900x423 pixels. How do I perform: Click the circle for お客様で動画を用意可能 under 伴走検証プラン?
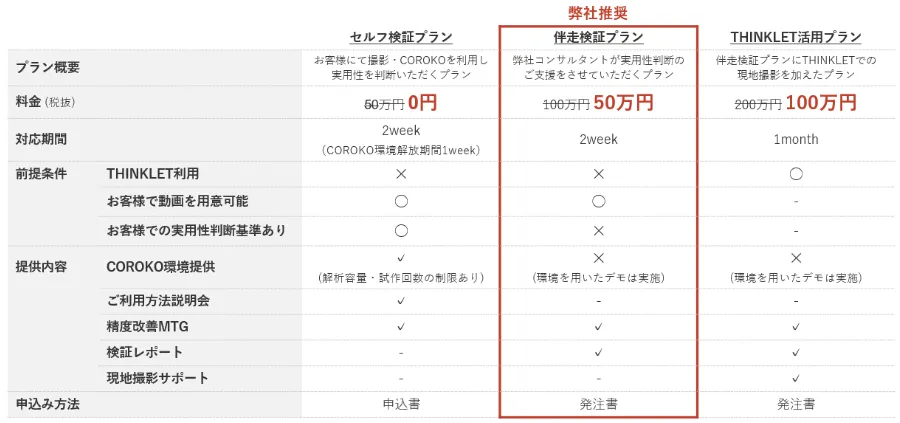(598, 201)
